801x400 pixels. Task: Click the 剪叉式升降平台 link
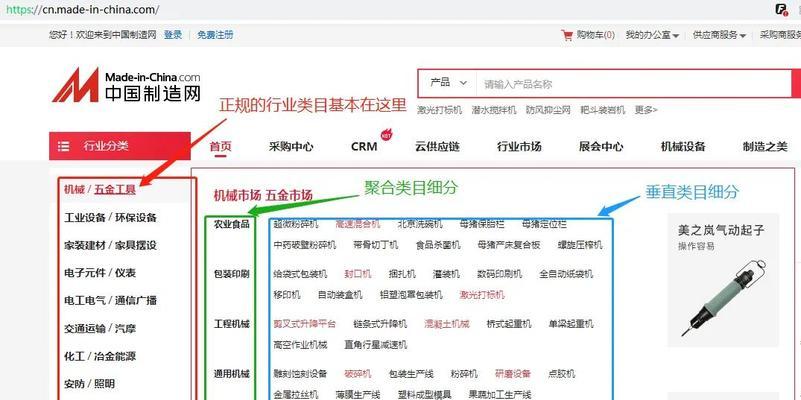[x=305, y=324]
